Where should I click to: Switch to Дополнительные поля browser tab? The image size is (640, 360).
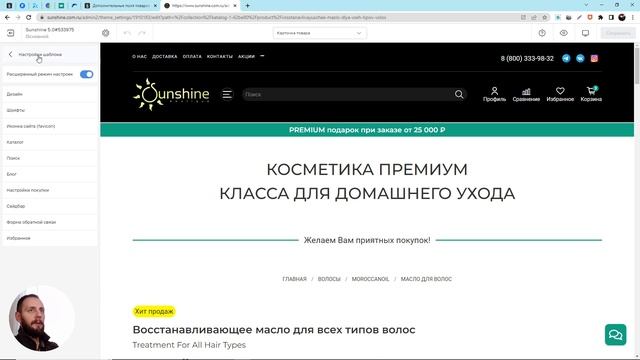(x=121, y=6)
